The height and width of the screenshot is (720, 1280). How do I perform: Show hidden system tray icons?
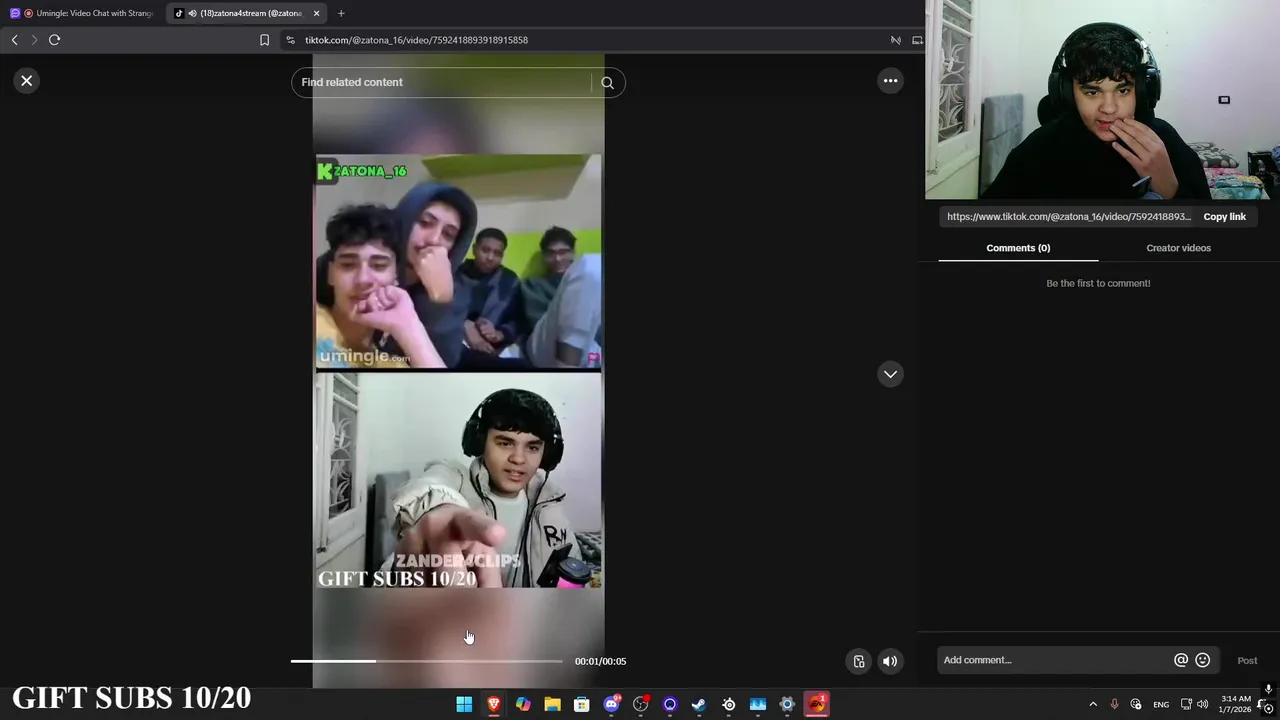point(1093,705)
